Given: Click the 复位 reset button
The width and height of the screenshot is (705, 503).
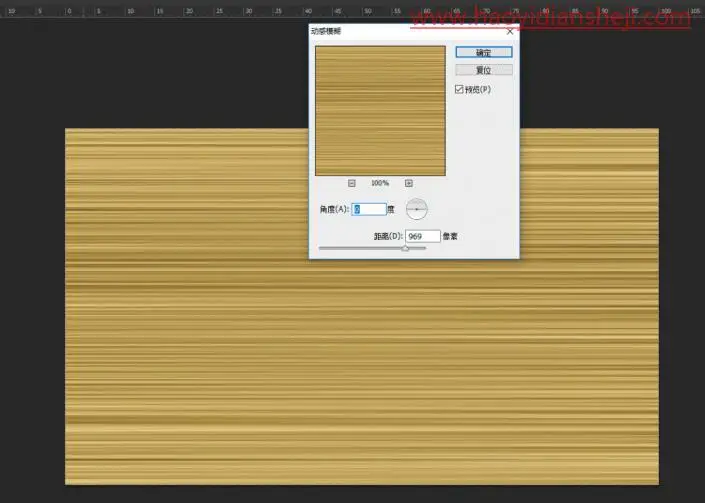Looking at the screenshot, I should click(x=483, y=70).
